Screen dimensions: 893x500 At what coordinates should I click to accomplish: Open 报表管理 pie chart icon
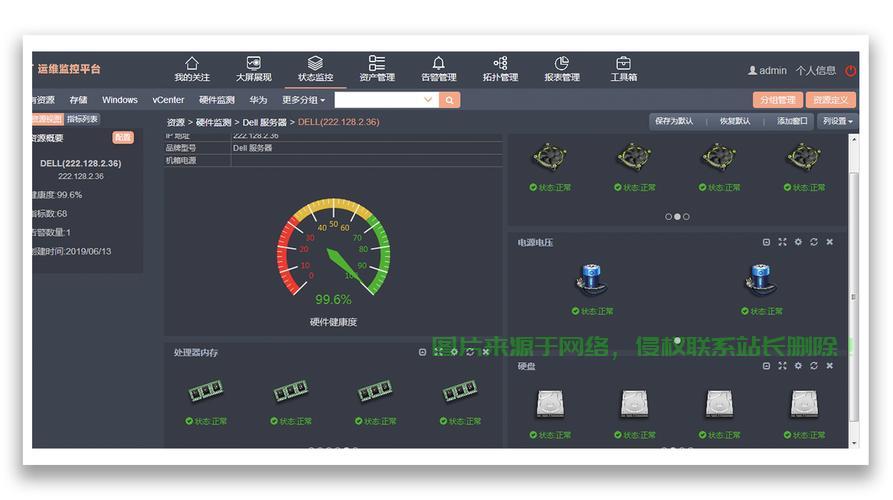(x=562, y=63)
